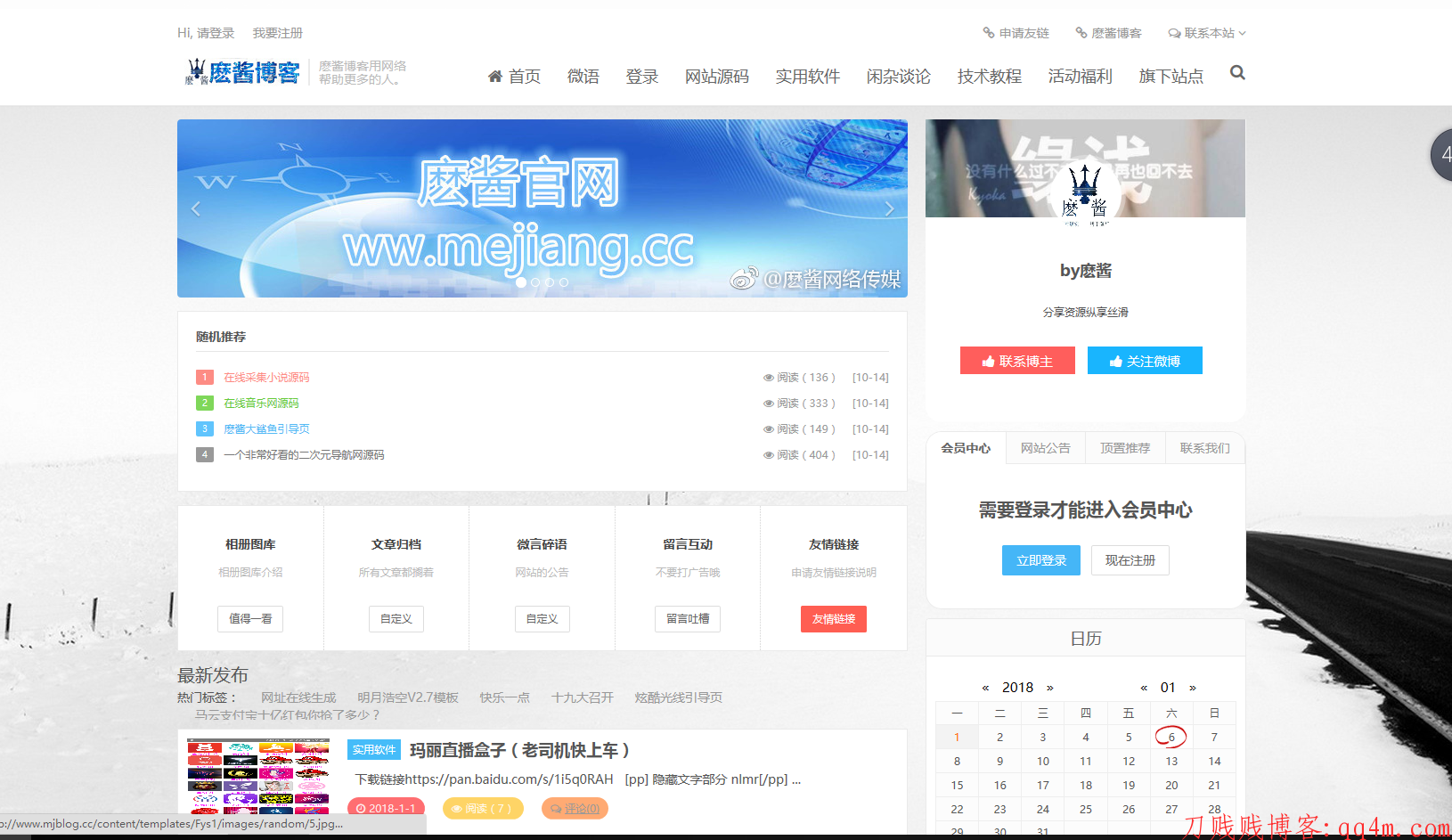Viewport: 1452px width, 840px height.
Task: Select the first carousel dot indicator
Action: point(521,282)
